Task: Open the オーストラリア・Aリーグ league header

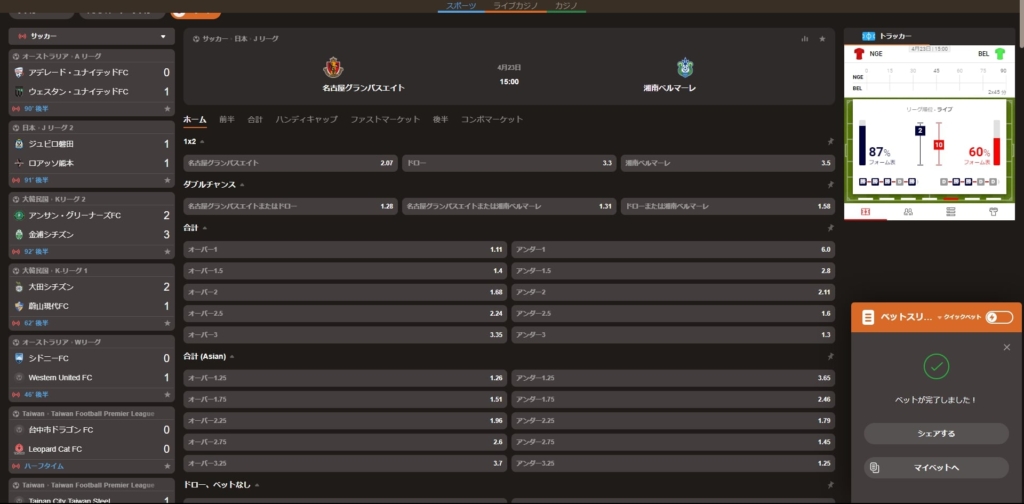Action: point(92,56)
